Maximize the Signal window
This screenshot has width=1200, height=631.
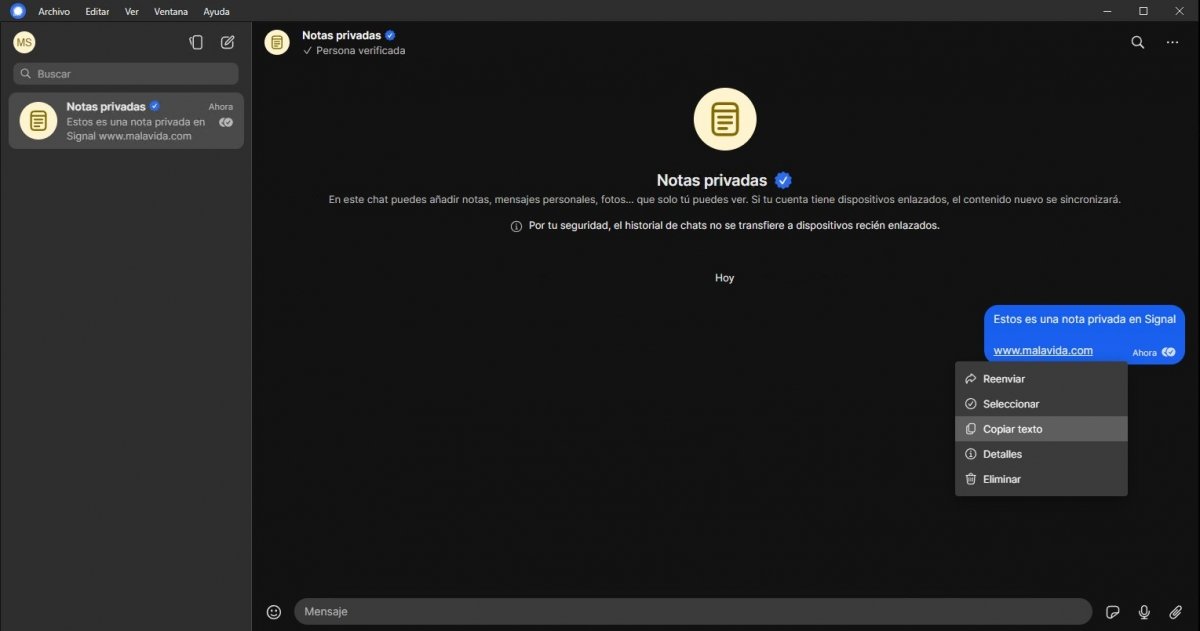click(x=1143, y=11)
